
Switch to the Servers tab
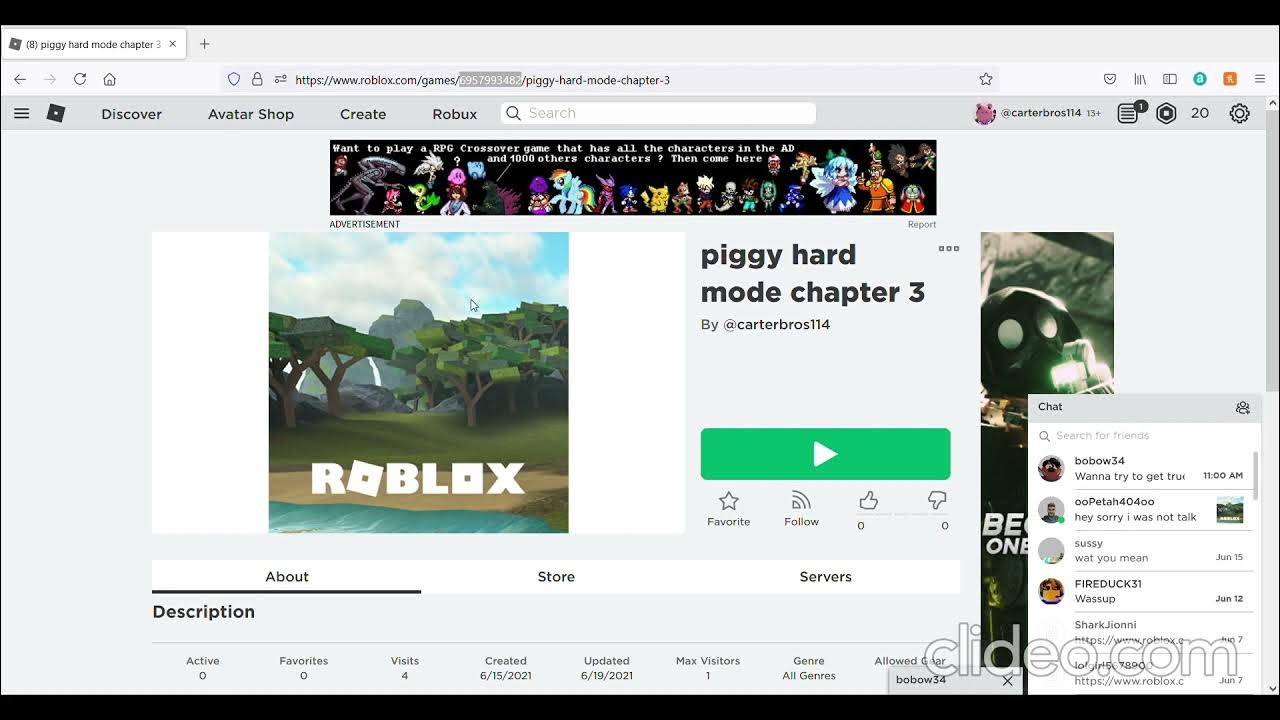826,577
